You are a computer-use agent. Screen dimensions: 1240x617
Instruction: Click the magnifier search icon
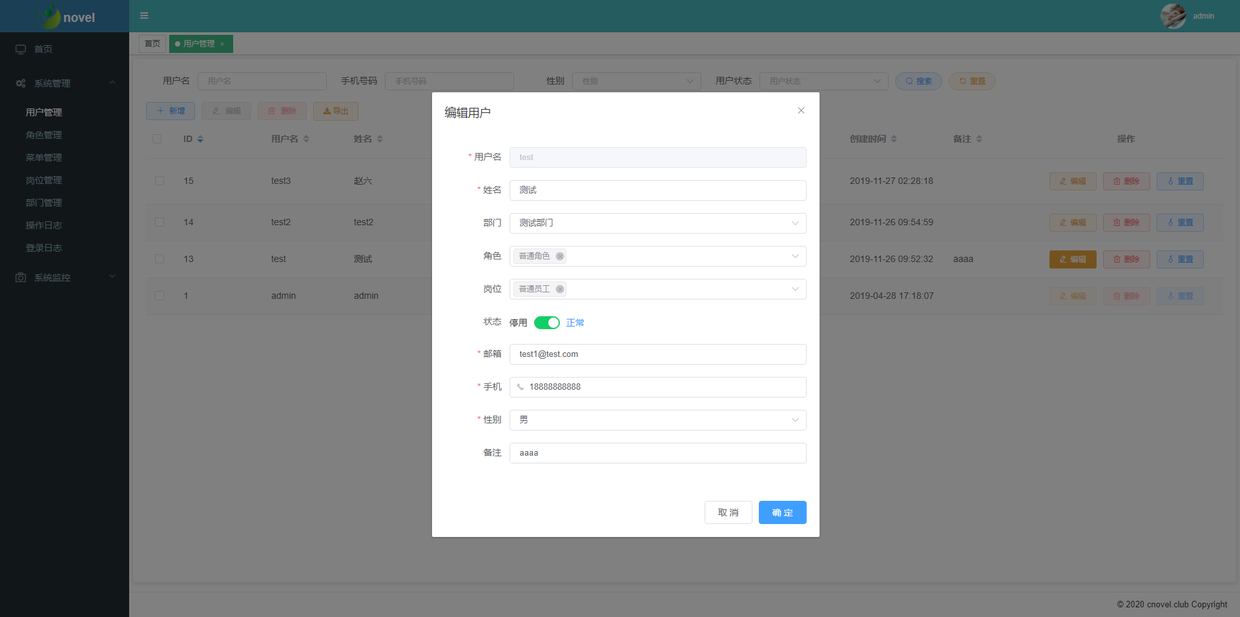click(908, 81)
